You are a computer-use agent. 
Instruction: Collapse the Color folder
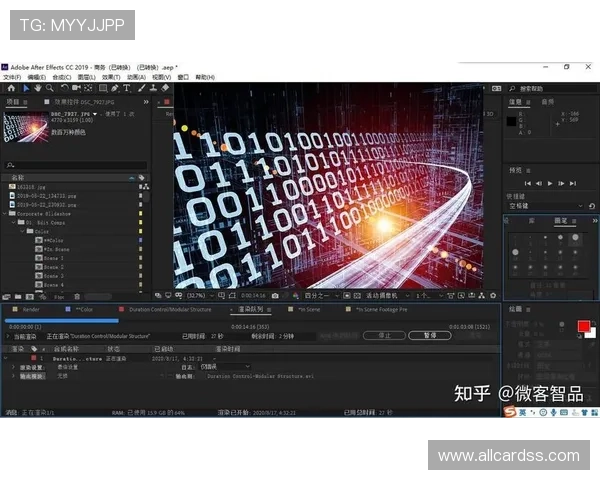tap(23, 231)
